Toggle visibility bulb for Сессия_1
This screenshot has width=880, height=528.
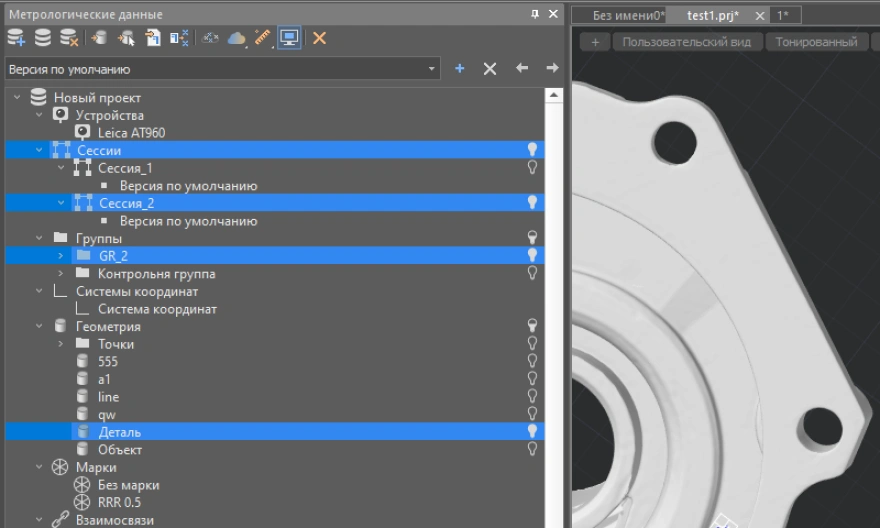coord(533,168)
